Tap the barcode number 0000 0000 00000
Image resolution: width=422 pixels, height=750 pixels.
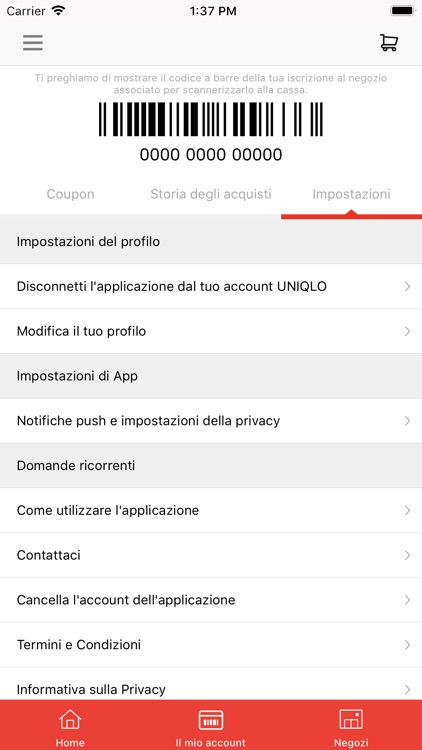[211, 155]
